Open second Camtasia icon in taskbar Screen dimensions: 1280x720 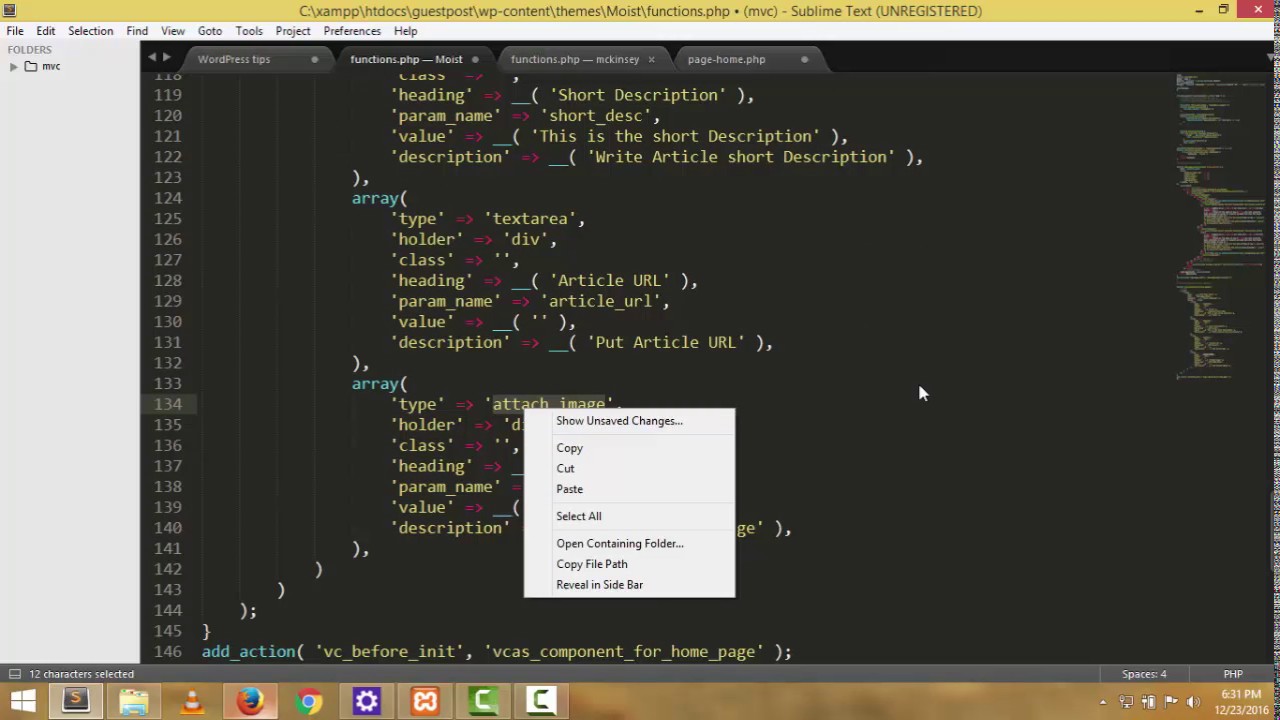pyautogui.click(x=541, y=702)
